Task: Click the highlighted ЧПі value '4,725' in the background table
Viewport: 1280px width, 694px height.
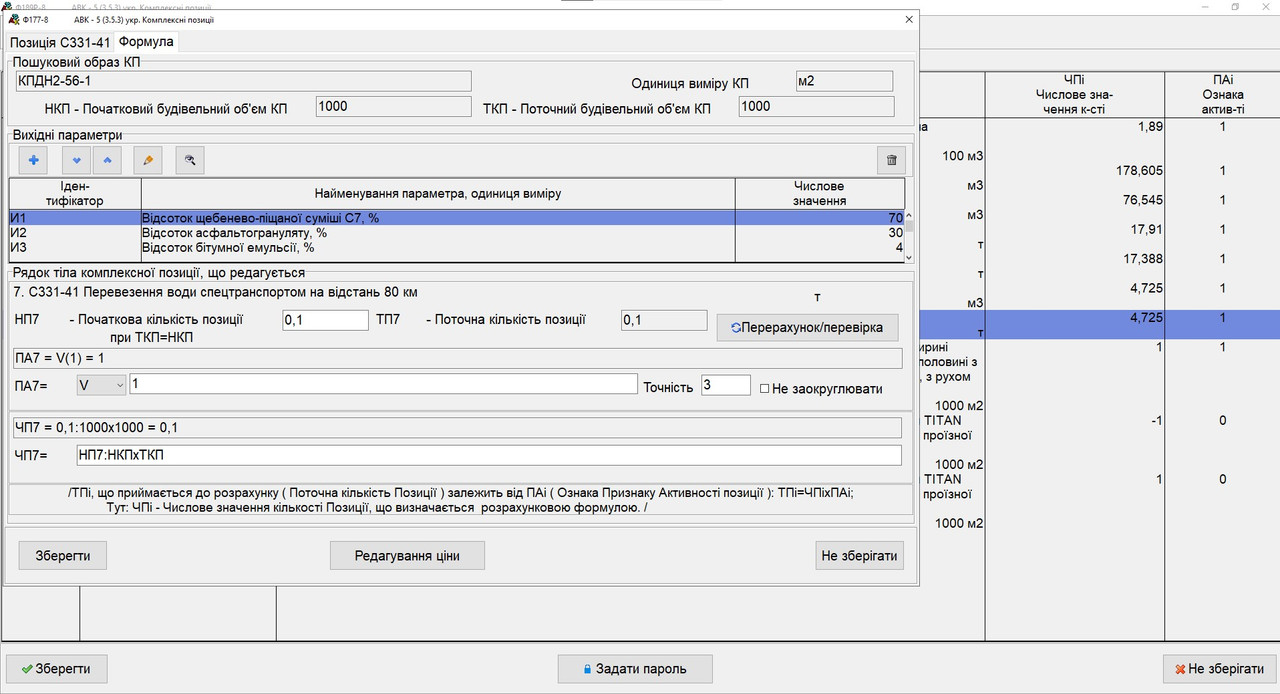Action: [x=1147, y=317]
